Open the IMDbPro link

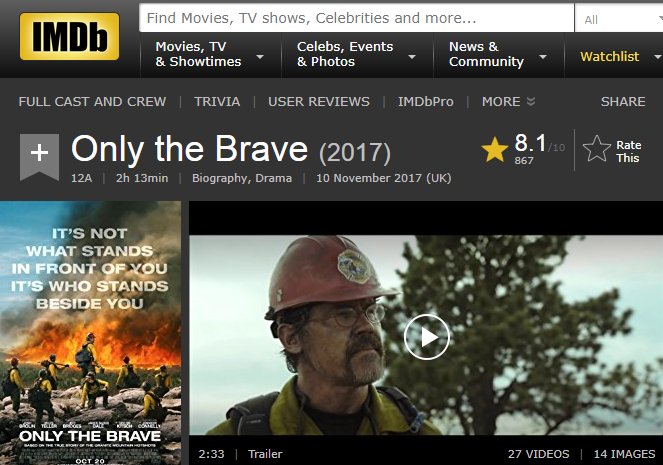click(x=425, y=101)
